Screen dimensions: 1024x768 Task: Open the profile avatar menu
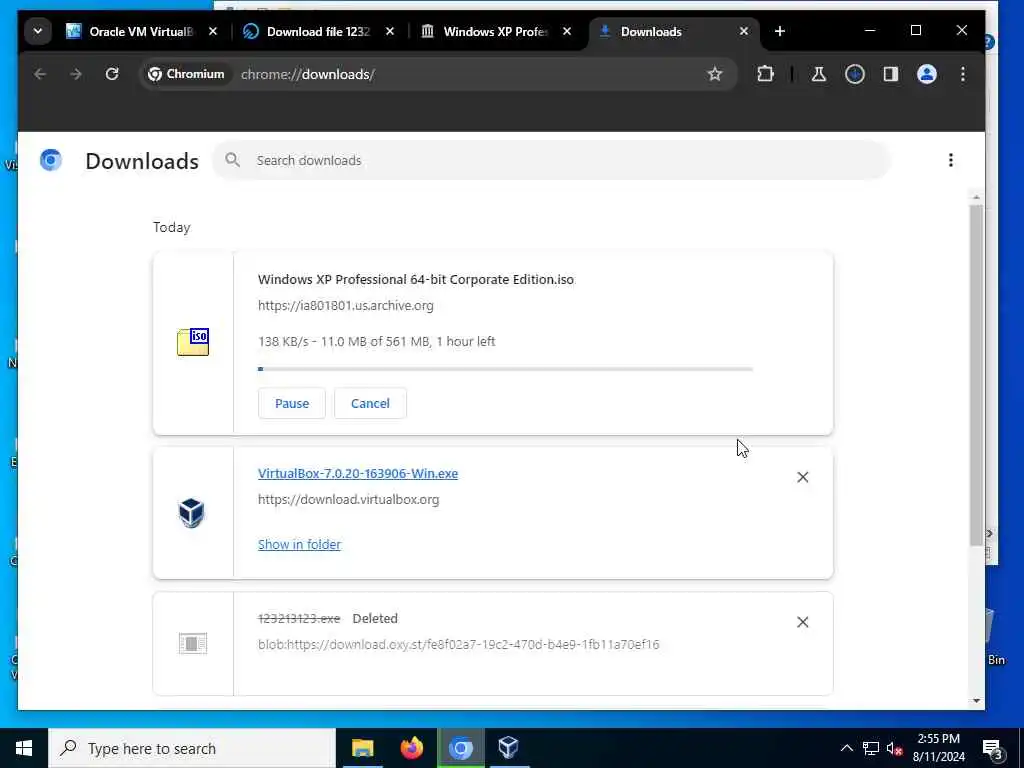click(x=927, y=74)
